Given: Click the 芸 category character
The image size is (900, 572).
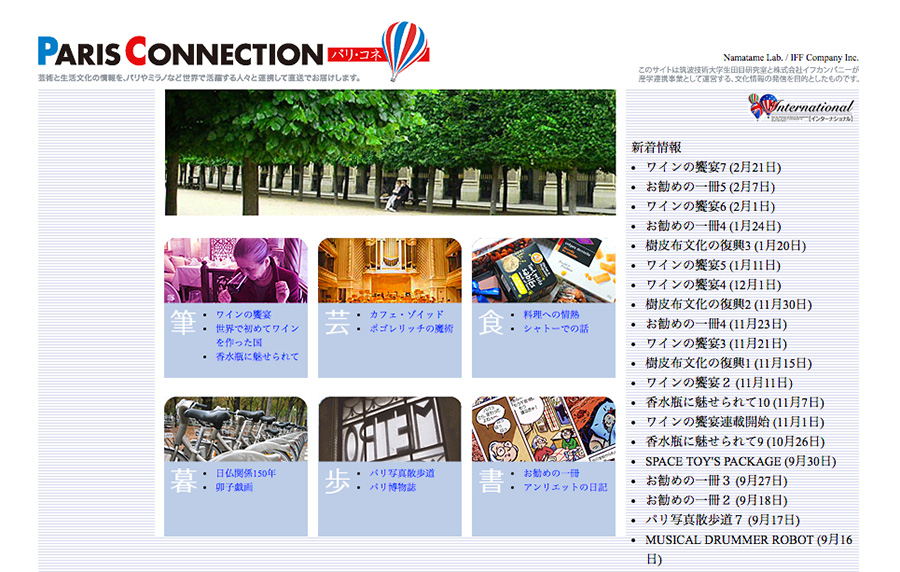Looking at the screenshot, I should click(x=337, y=322).
